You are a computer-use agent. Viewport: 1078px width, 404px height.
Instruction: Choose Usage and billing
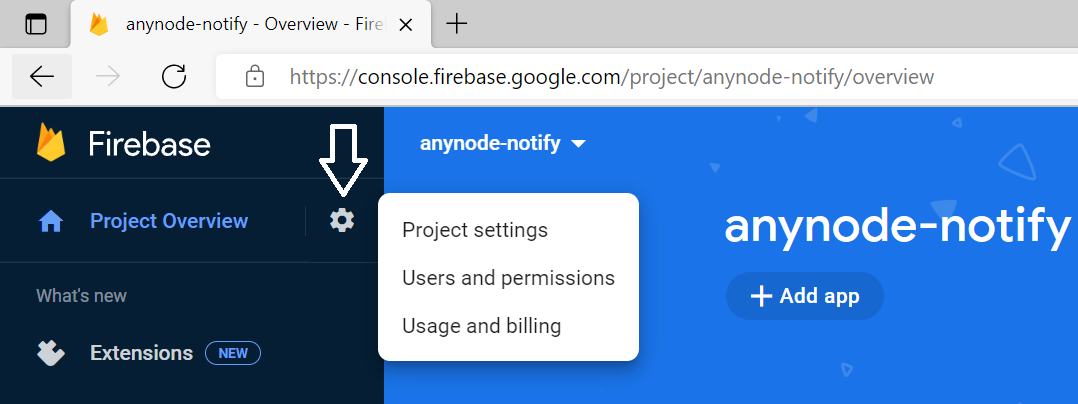481,326
